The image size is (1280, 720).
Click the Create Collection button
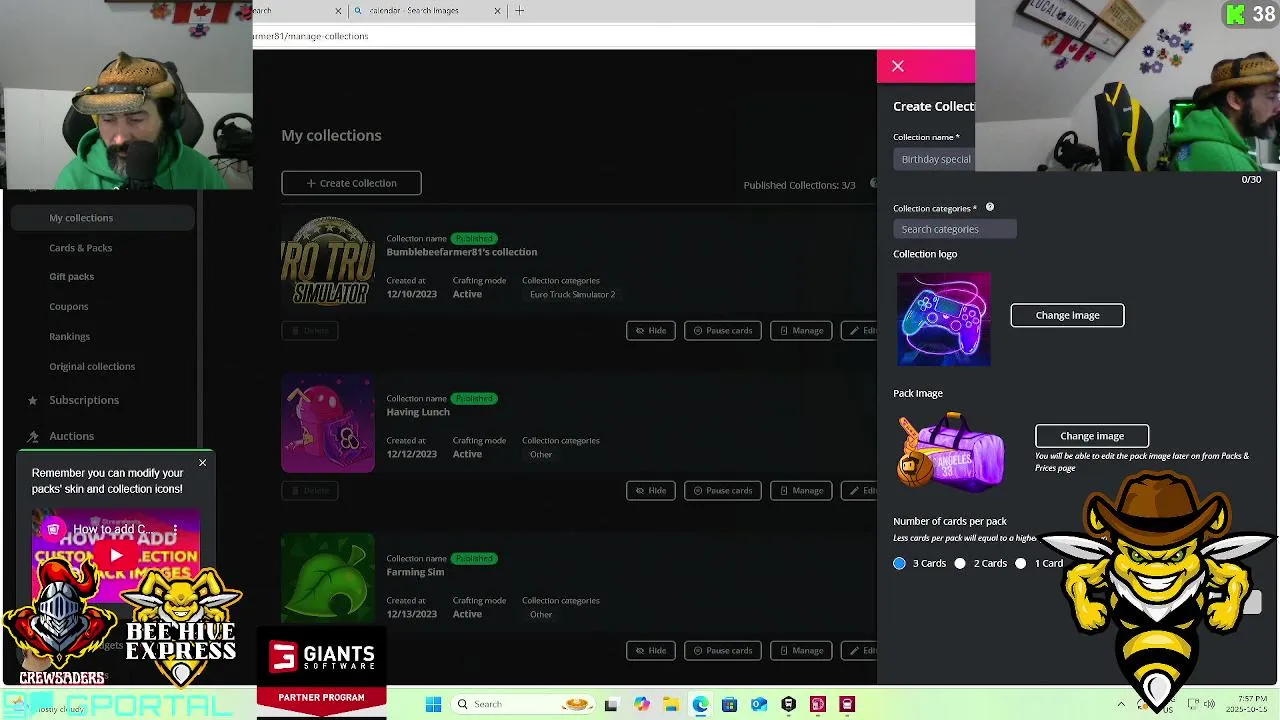pyautogui.click(x=351, y=183)
